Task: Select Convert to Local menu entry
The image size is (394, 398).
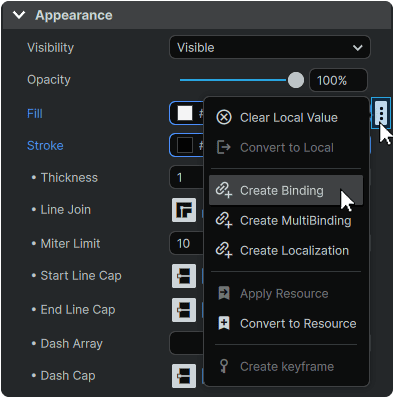Action: pyautogui.click(x=286, y=147)
